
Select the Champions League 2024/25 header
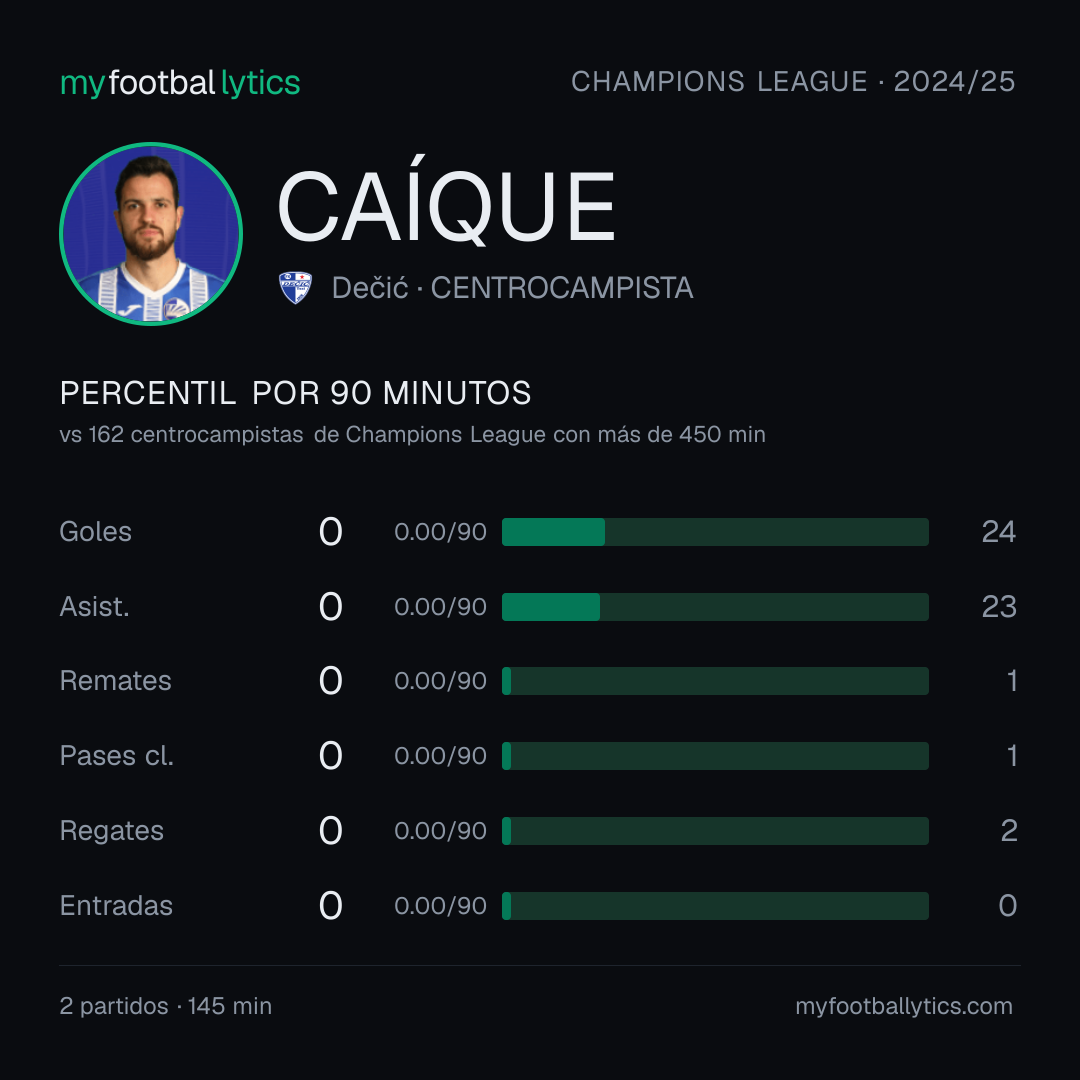coord(793,82)
